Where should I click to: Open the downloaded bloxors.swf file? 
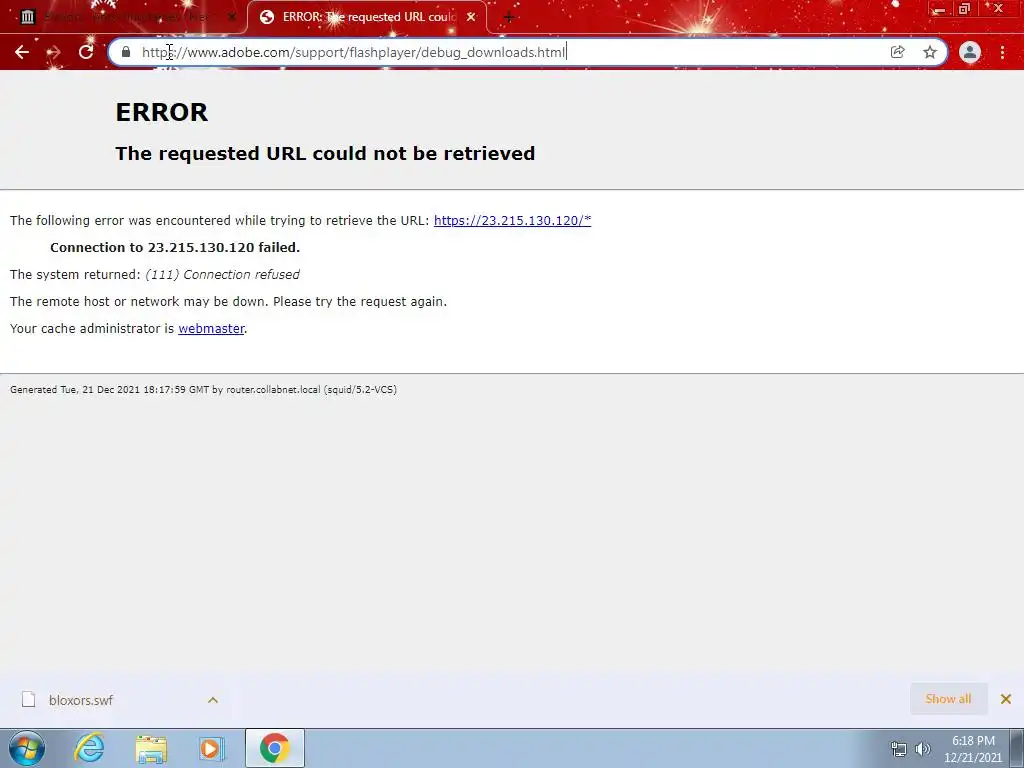click(80, 700)
